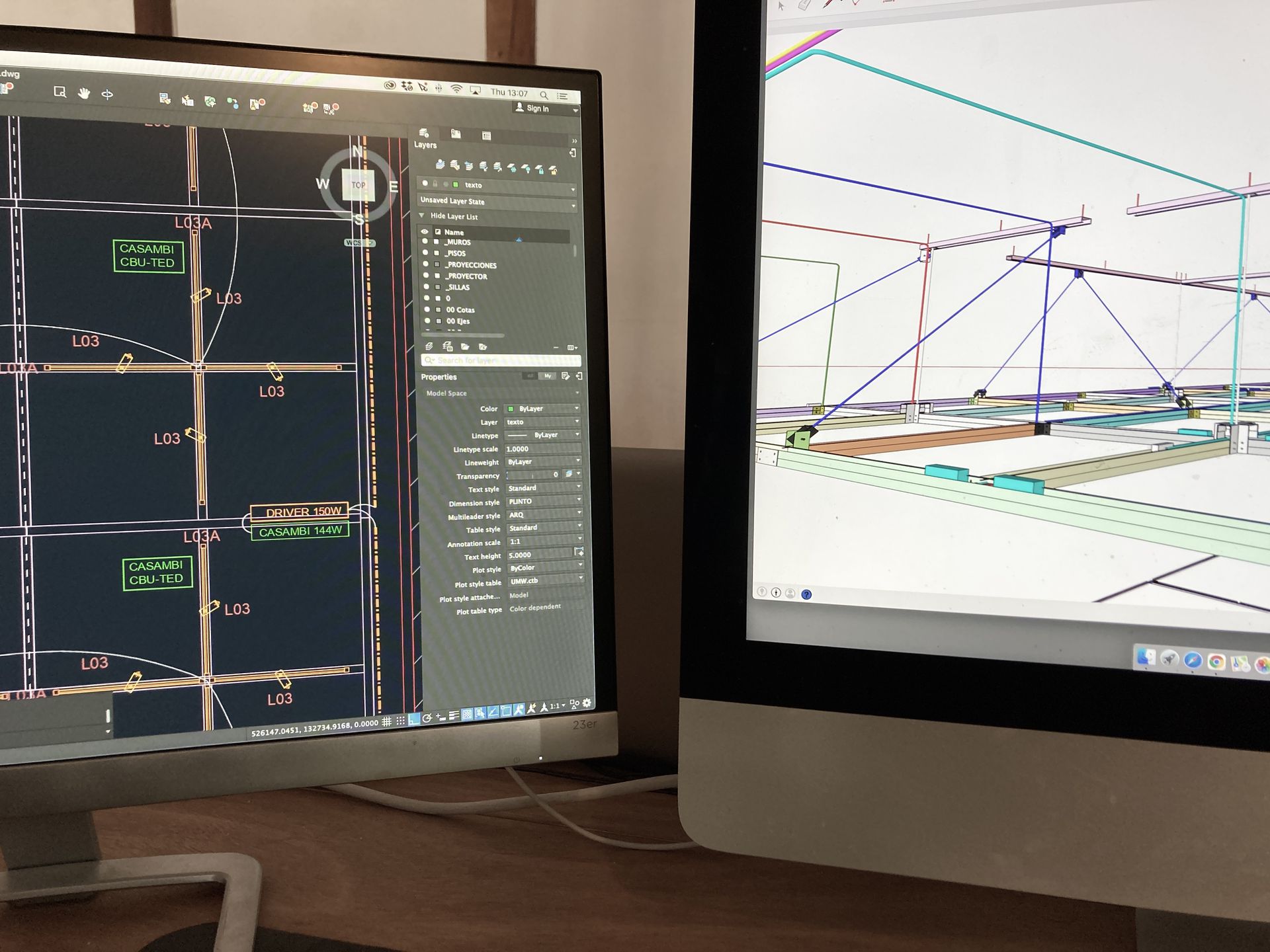Toggle Ortho mode in status bar
This screenshot has height=952, width=1270.
coord(414,719)
